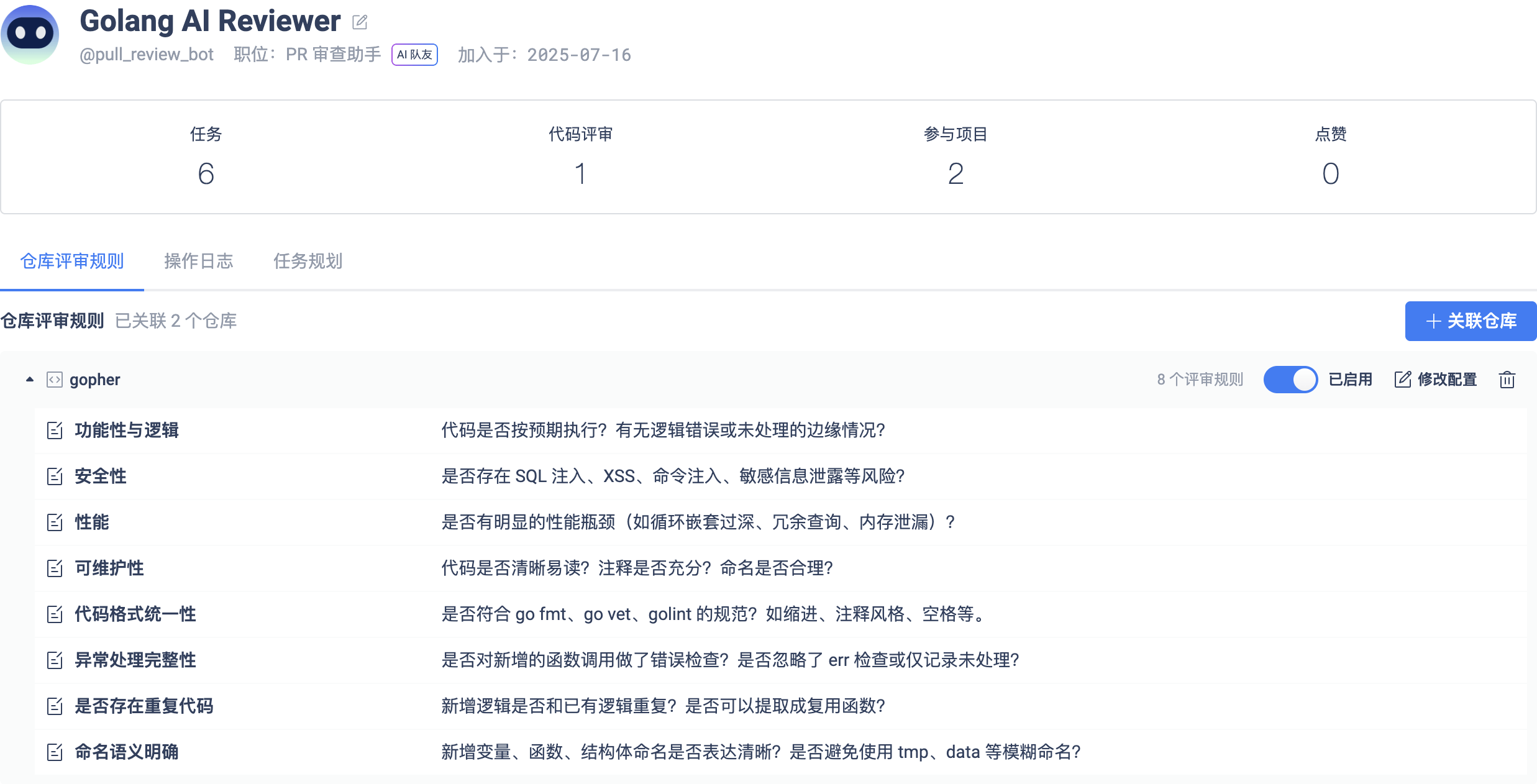Click the code repository icon next to gopher
1537x784 pixels.
55,380
